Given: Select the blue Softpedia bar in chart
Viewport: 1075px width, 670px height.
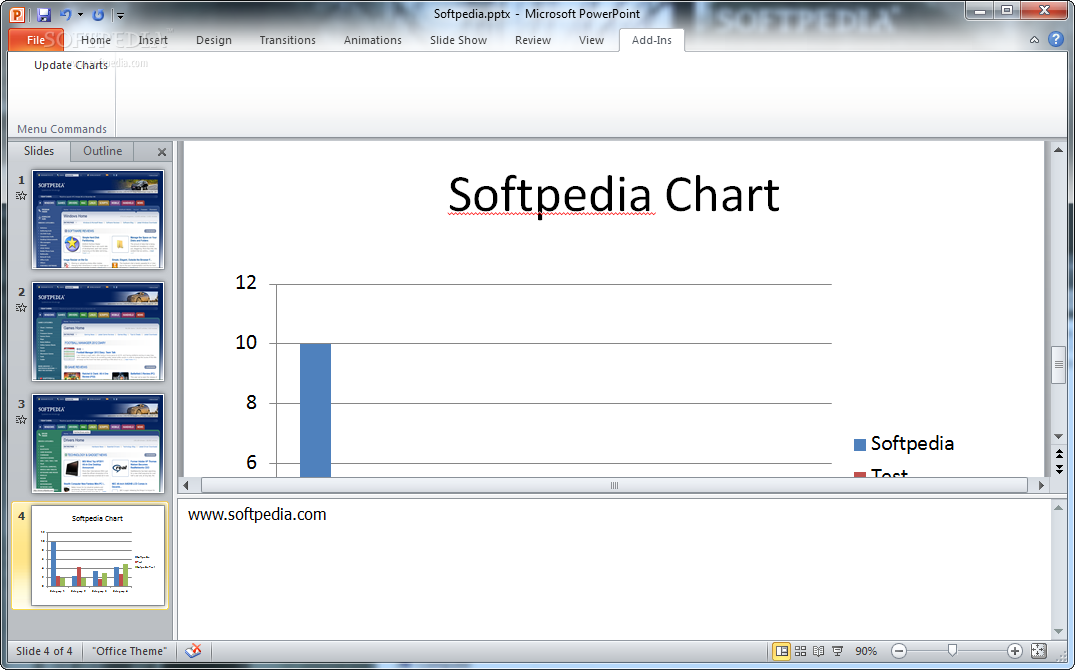Looking at the screenshot, I should click(315, 410).
